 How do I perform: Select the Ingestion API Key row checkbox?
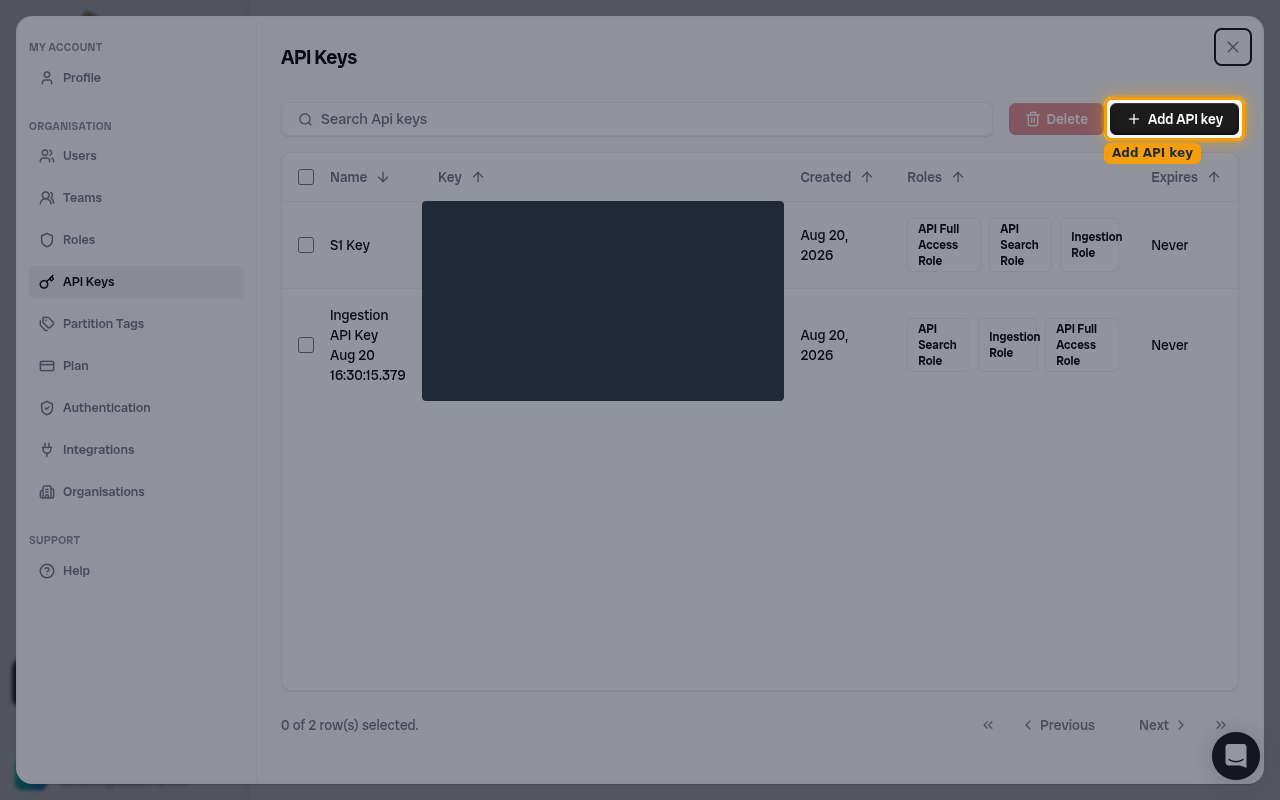click(x=306, y=345)
